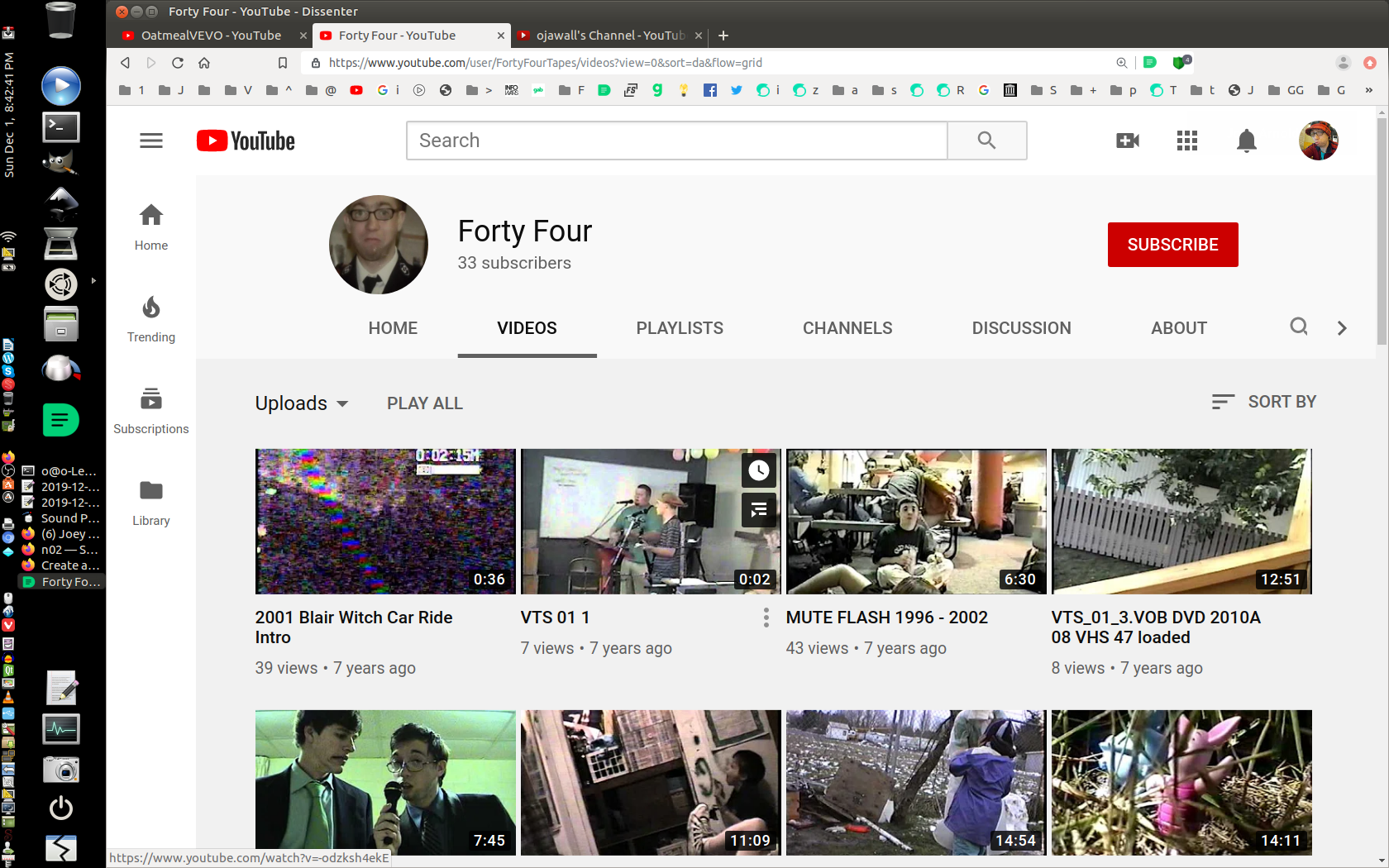Screen dimensions: 1389x868
Task: Click the browser forward button
Action: click(x=151, y=63)
